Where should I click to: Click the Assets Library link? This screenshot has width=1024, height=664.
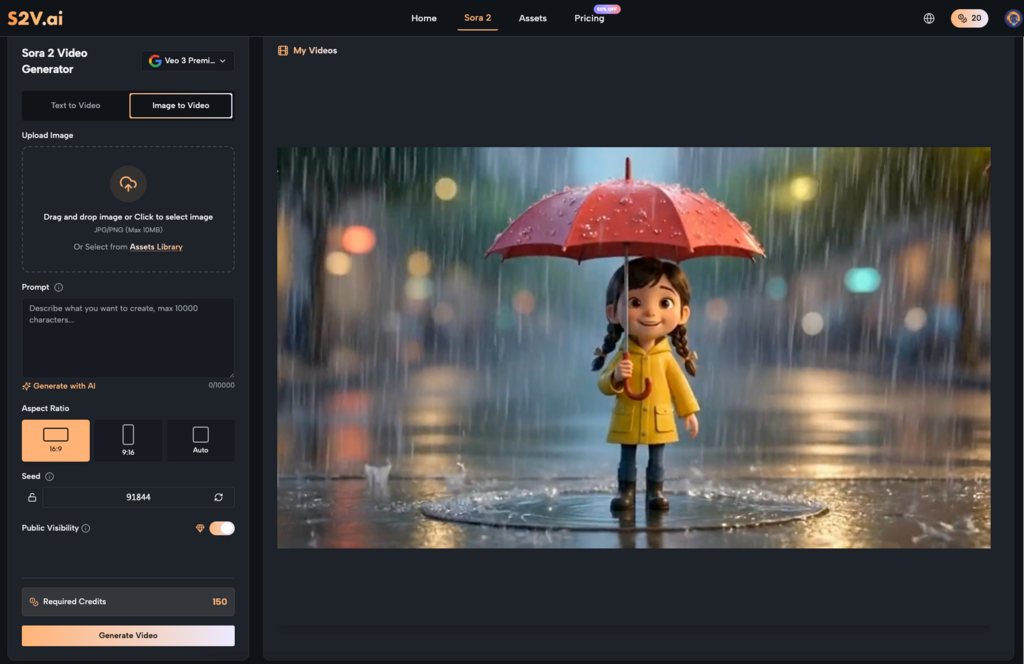click(156, 247)
